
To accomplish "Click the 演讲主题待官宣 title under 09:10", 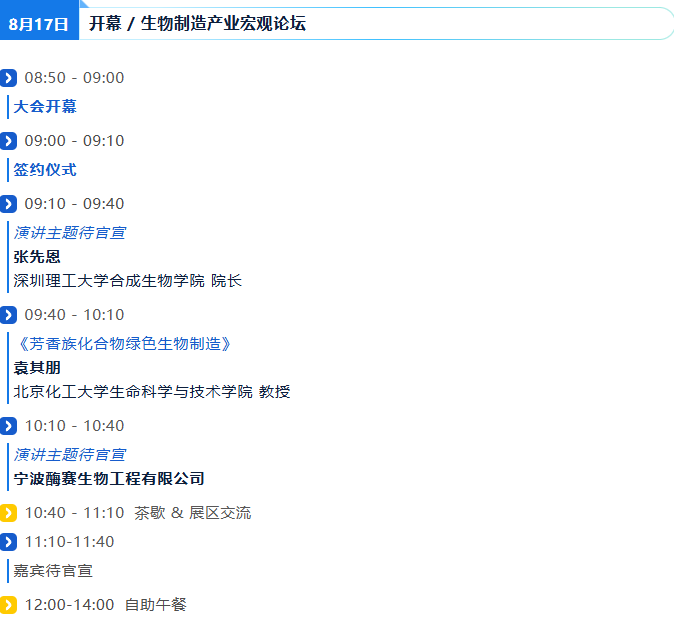I will coord(70,233).
